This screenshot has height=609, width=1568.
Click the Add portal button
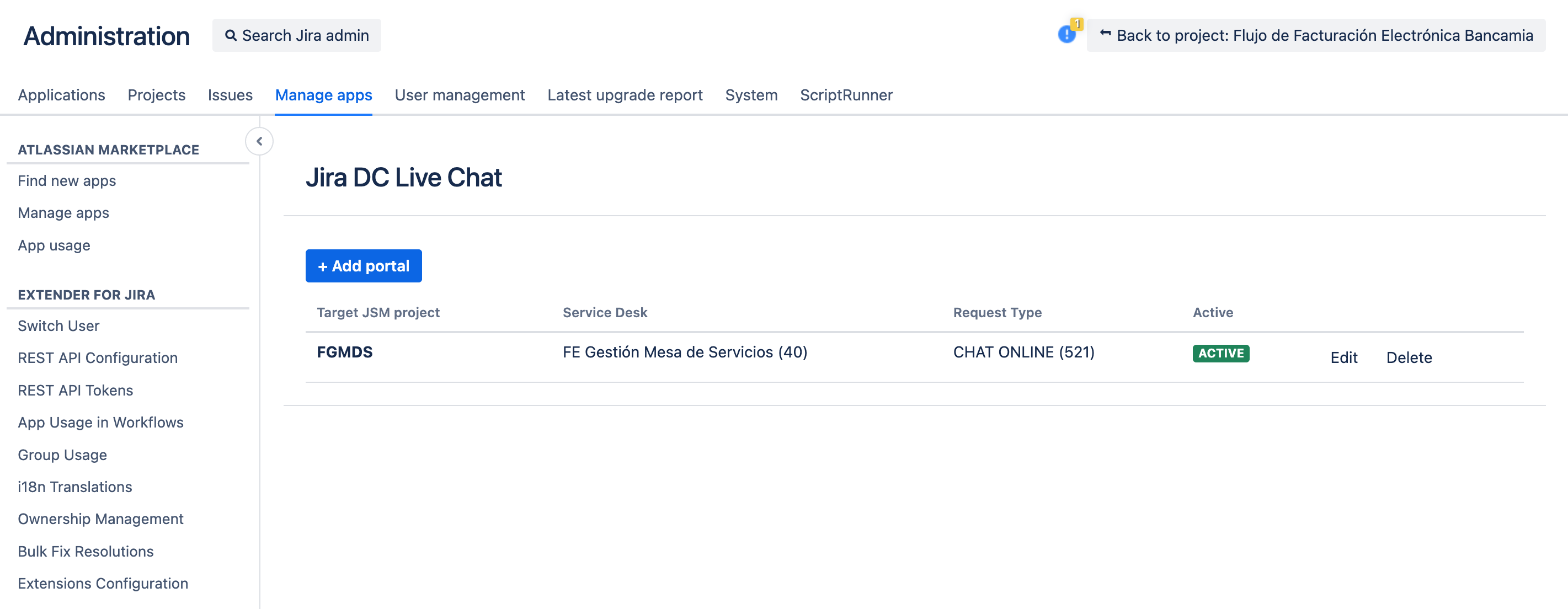coord(364,266)
